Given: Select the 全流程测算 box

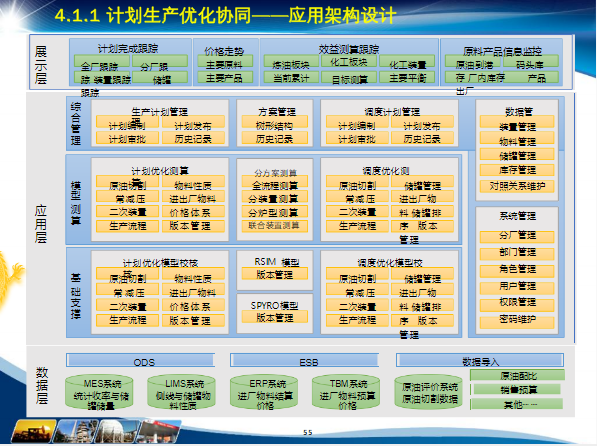Looking at the screenshot, I should (275, 181).
